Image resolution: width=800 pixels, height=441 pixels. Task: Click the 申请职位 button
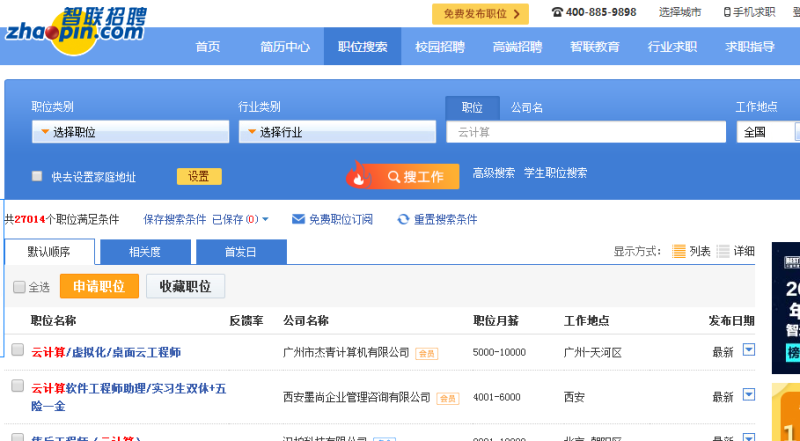[x=99, y=286]
